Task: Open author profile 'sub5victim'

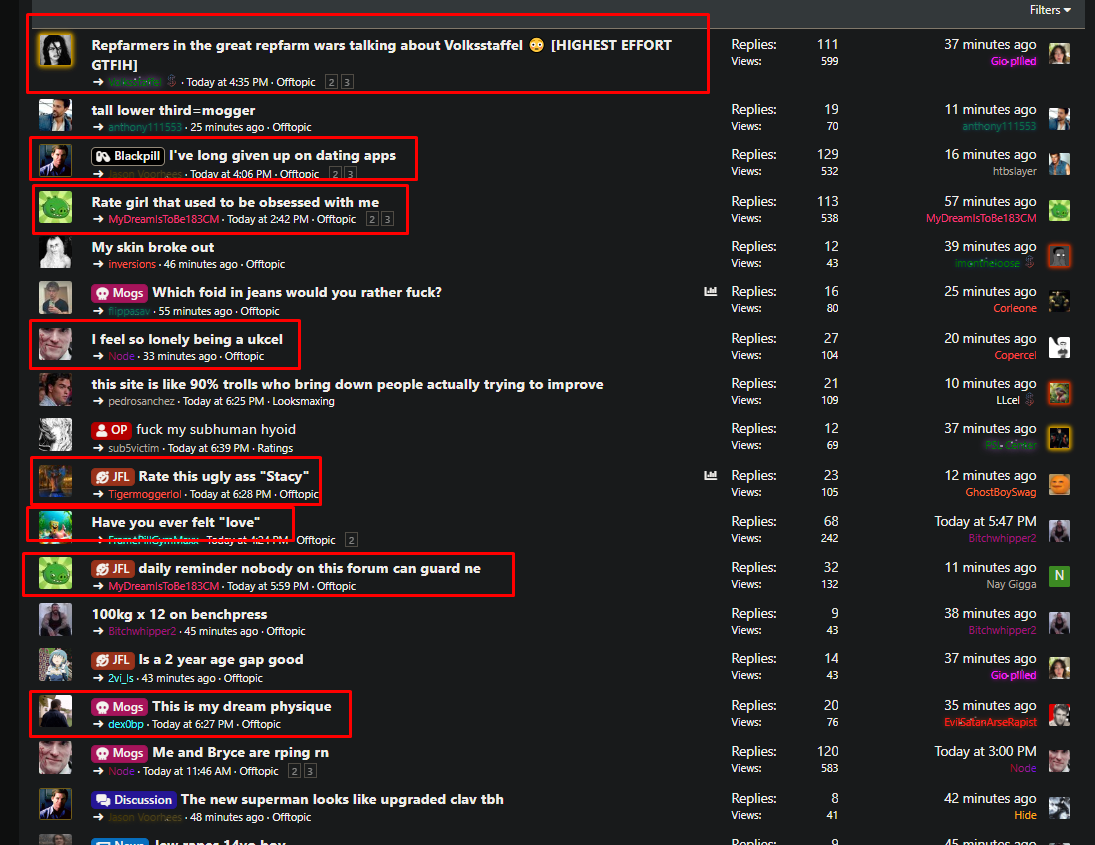Action: 133,448
